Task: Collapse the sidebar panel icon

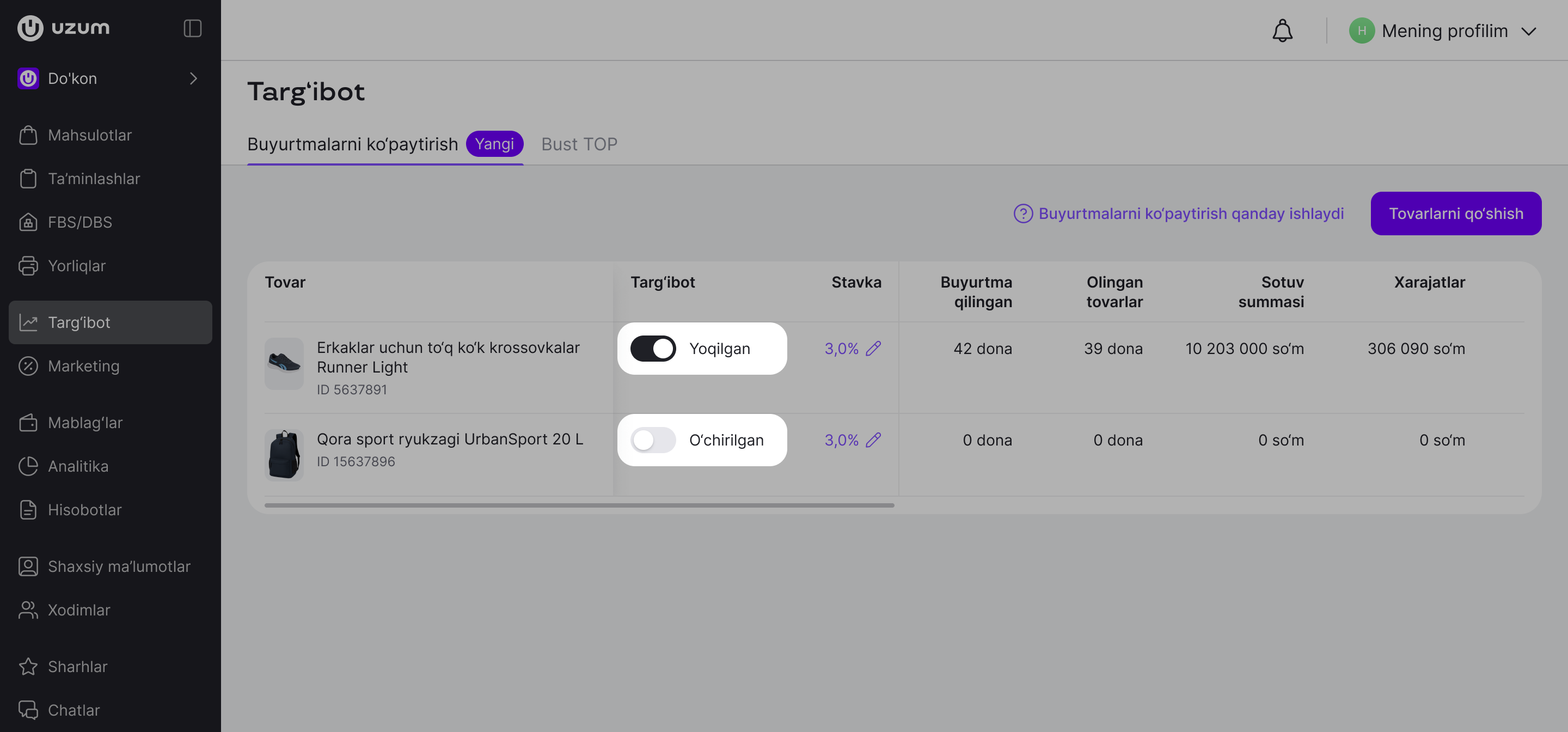Action: pyautogui.click(x=192, y=28)
